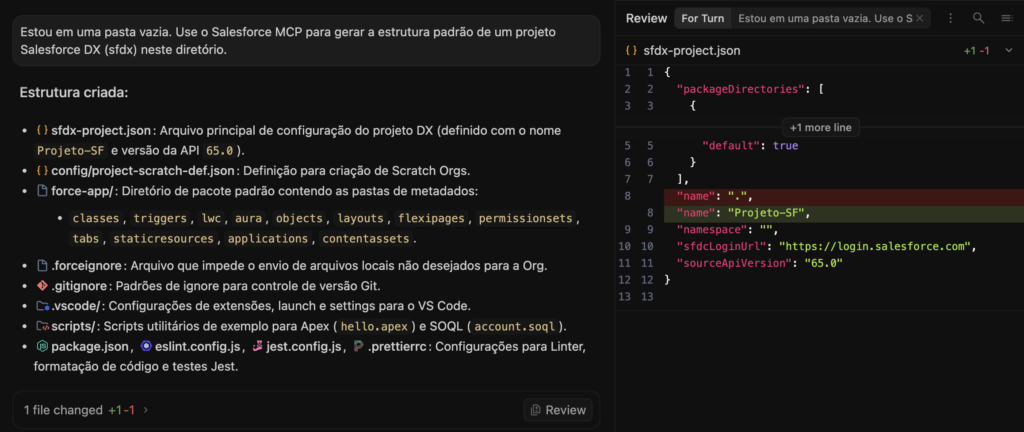Viewport: 1024px width, 432px height.
Task: Click the Jest icon before jest.config.js
Action: point(257,347)
